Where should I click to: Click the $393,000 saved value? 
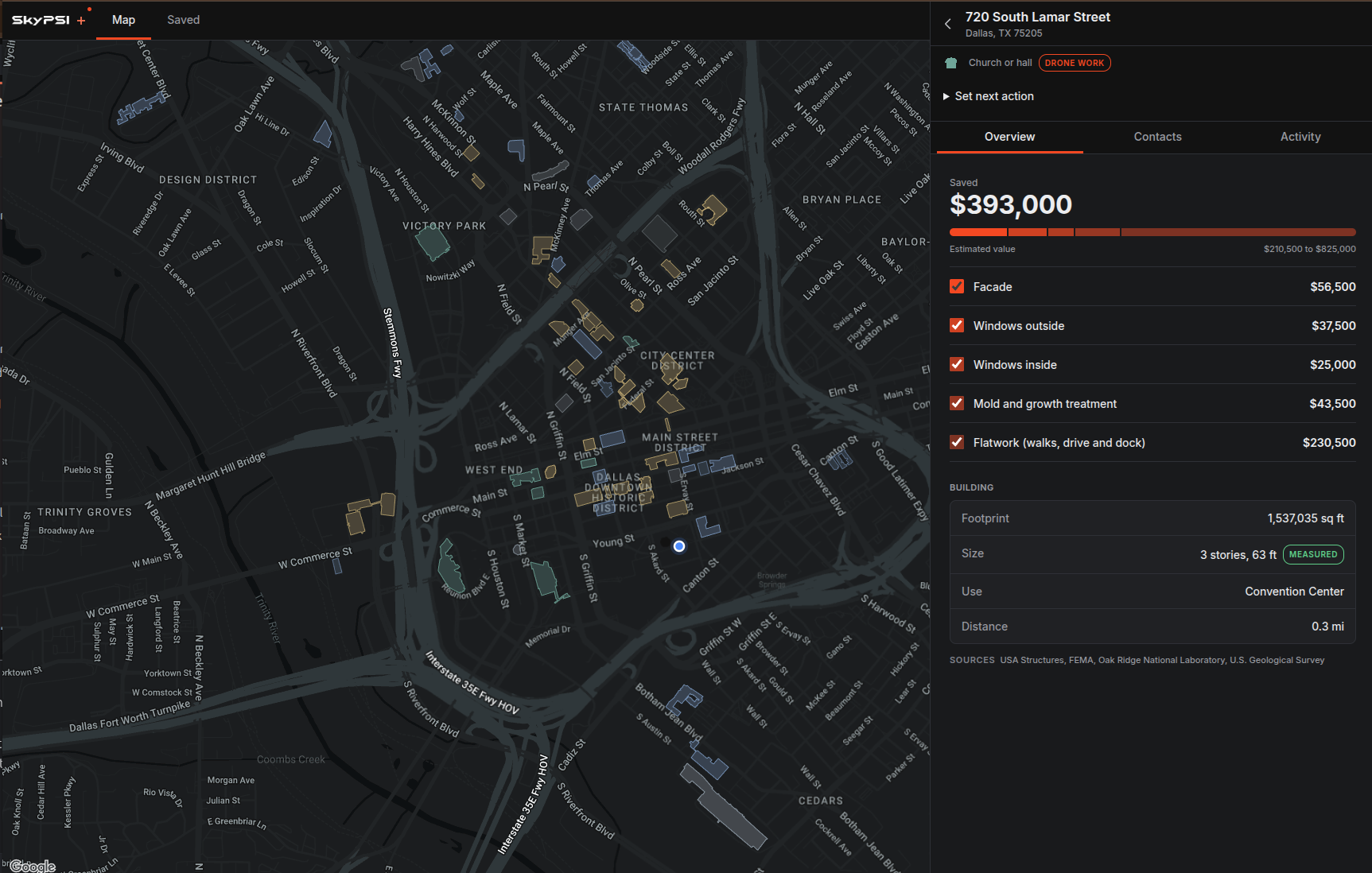[1011, 204]
